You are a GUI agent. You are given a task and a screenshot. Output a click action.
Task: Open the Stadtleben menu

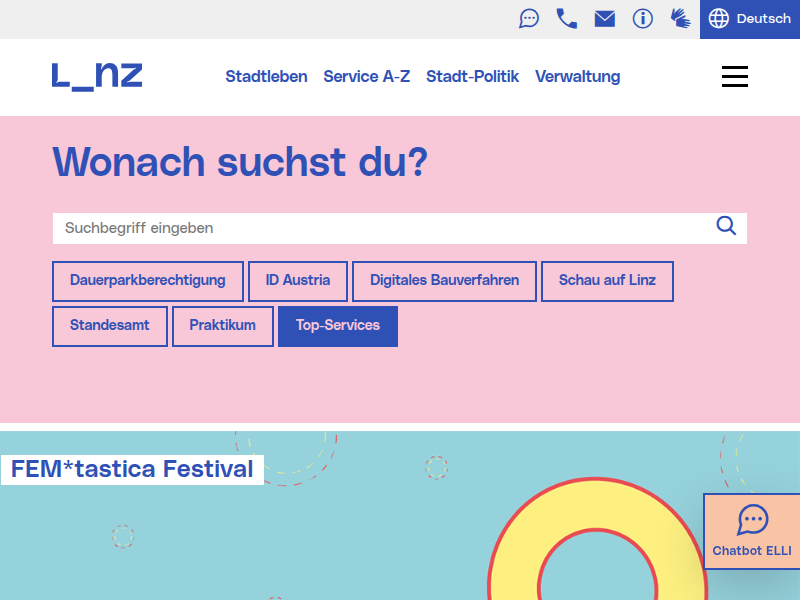tap(266, 77)
